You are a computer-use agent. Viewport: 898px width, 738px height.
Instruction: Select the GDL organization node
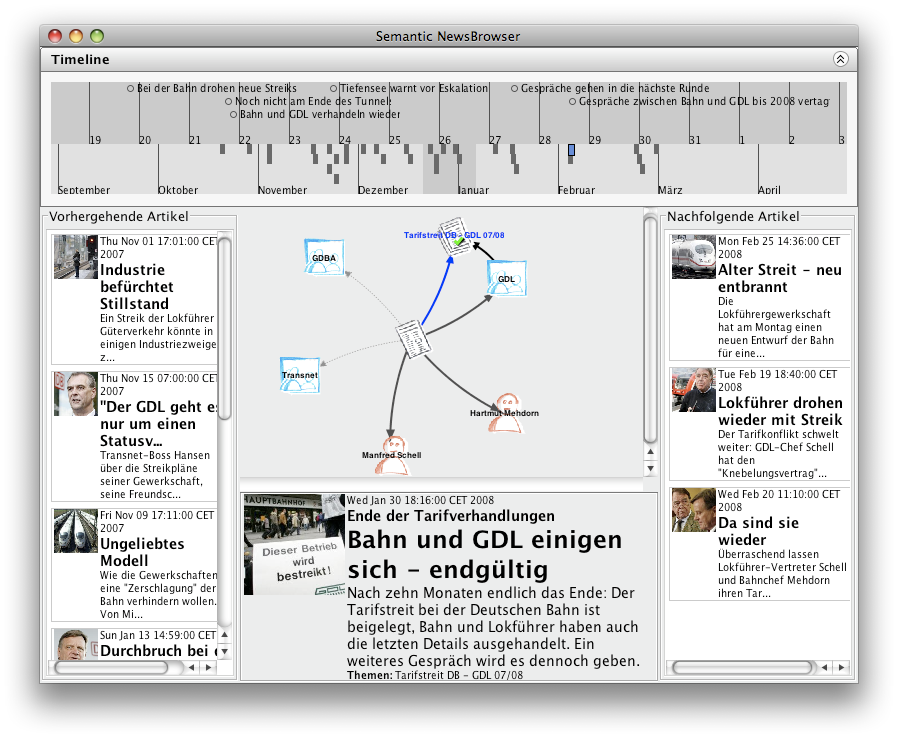click(506, 278)
